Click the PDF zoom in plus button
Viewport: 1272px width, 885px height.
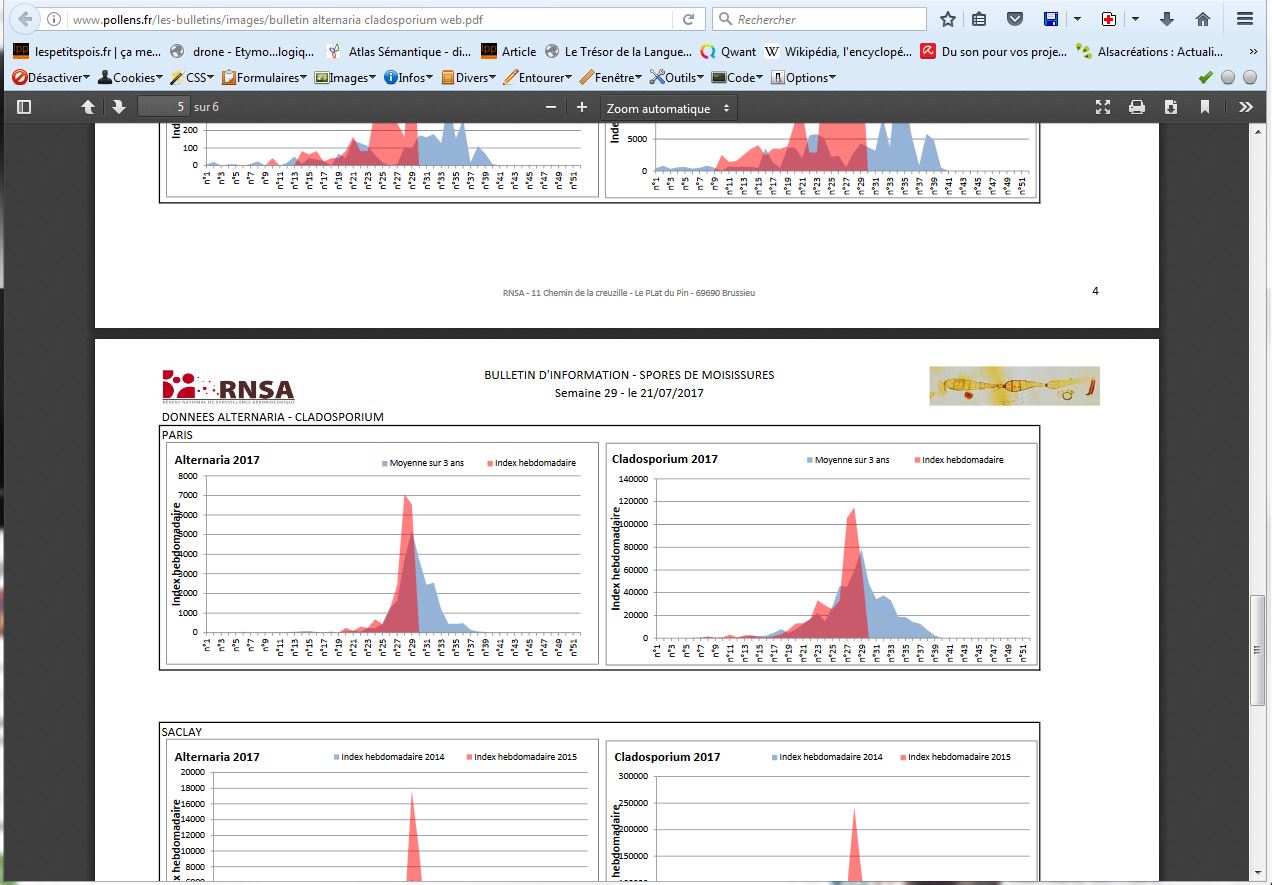click(582, 107)
